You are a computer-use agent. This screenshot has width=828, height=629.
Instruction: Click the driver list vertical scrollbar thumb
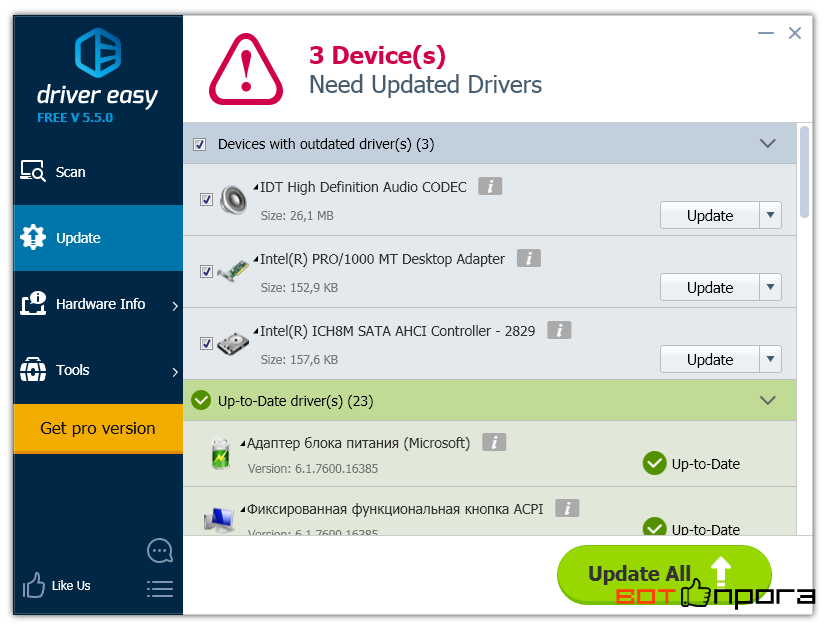(804, 172)
